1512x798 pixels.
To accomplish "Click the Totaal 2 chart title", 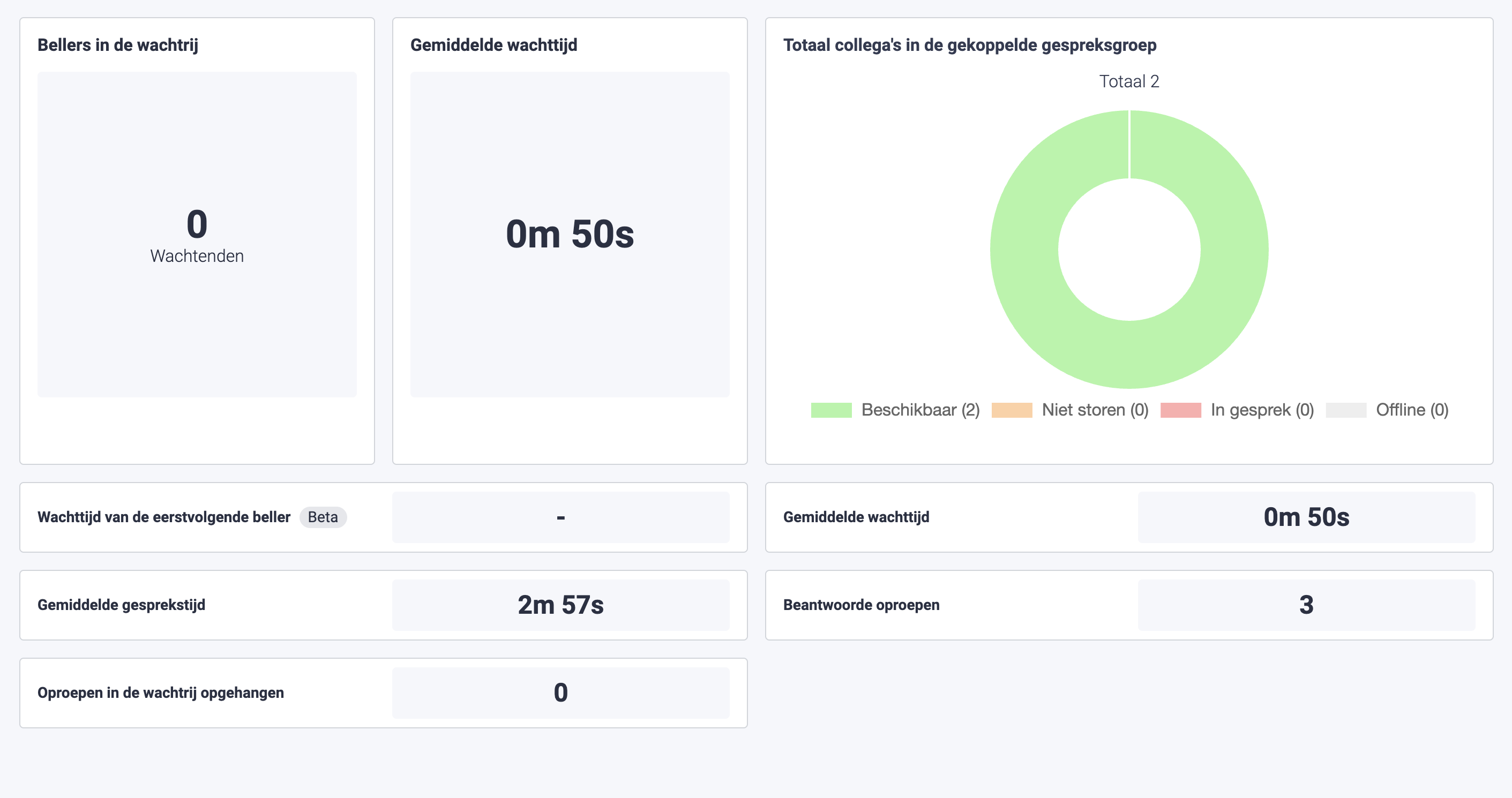I will tap(1129, 81).
